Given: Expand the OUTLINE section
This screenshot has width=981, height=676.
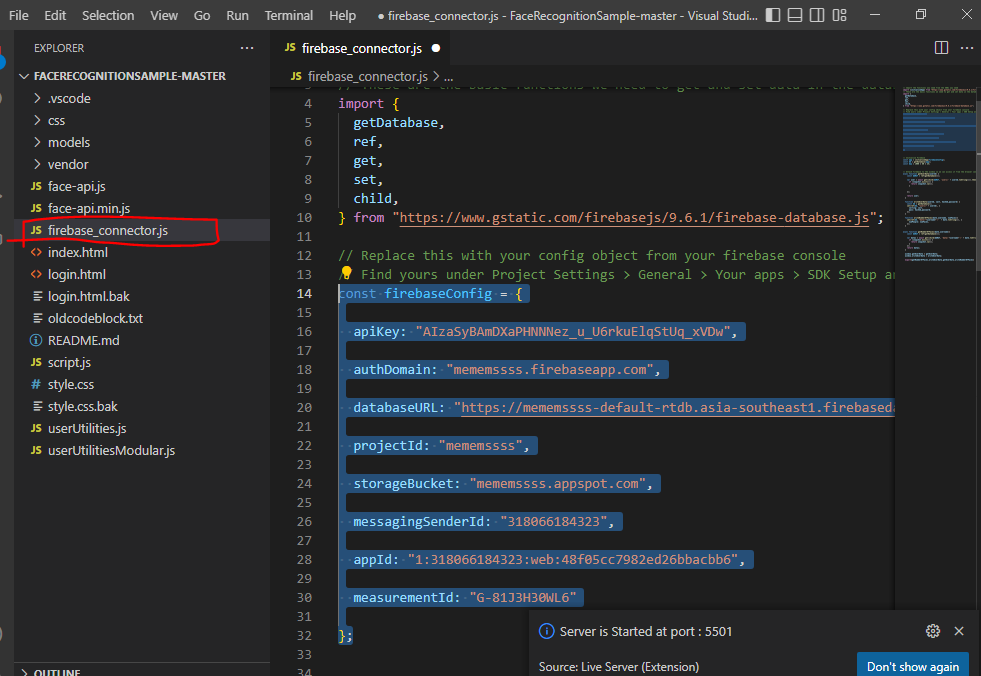Looking at the screenshot, I should (142, 671).
